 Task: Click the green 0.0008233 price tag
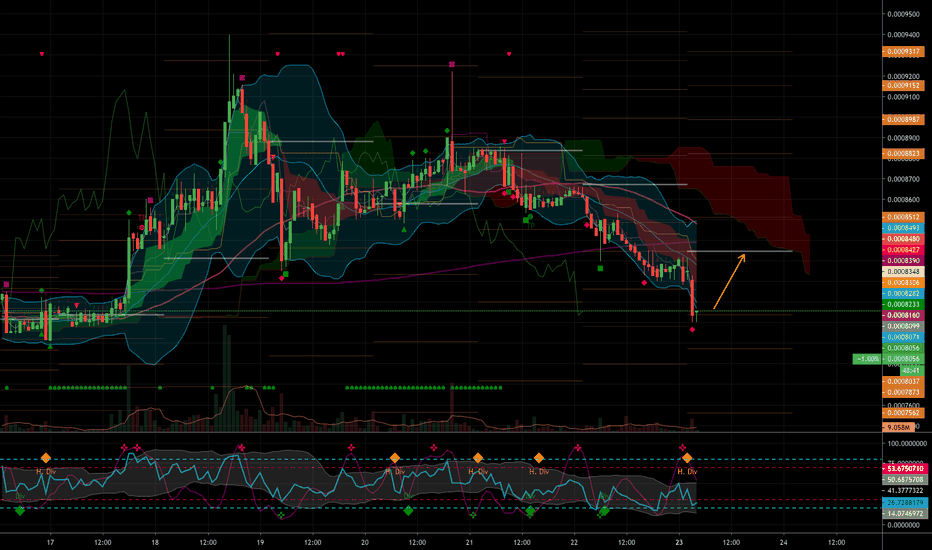coord(903,304)
